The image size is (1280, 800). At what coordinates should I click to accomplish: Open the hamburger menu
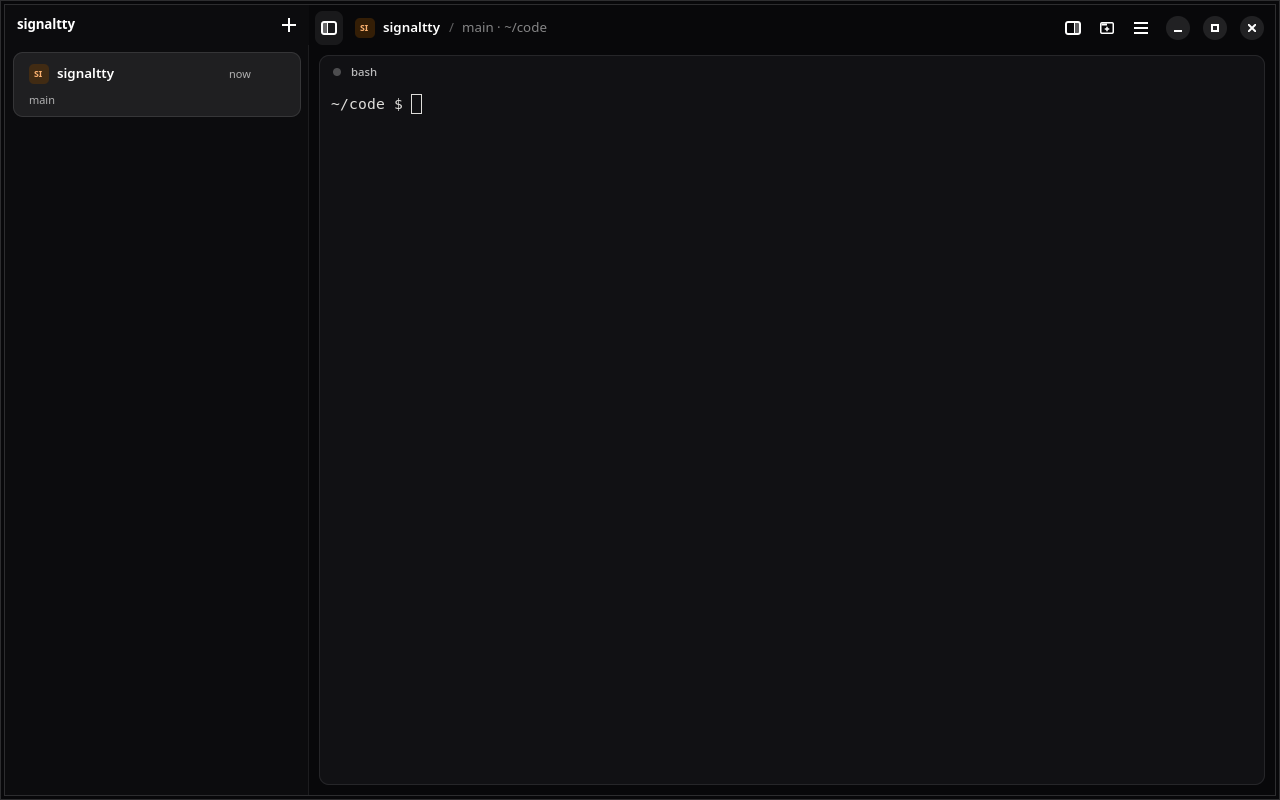click(1141, 28)
